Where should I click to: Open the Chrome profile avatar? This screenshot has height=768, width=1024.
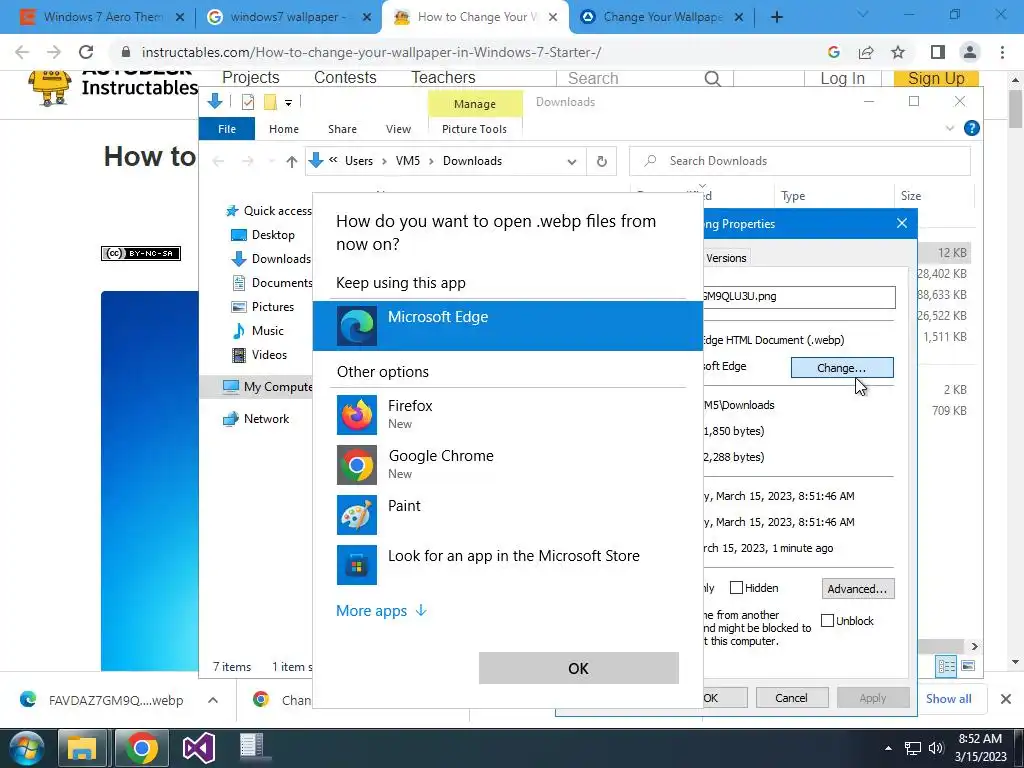tap(970, 52)
